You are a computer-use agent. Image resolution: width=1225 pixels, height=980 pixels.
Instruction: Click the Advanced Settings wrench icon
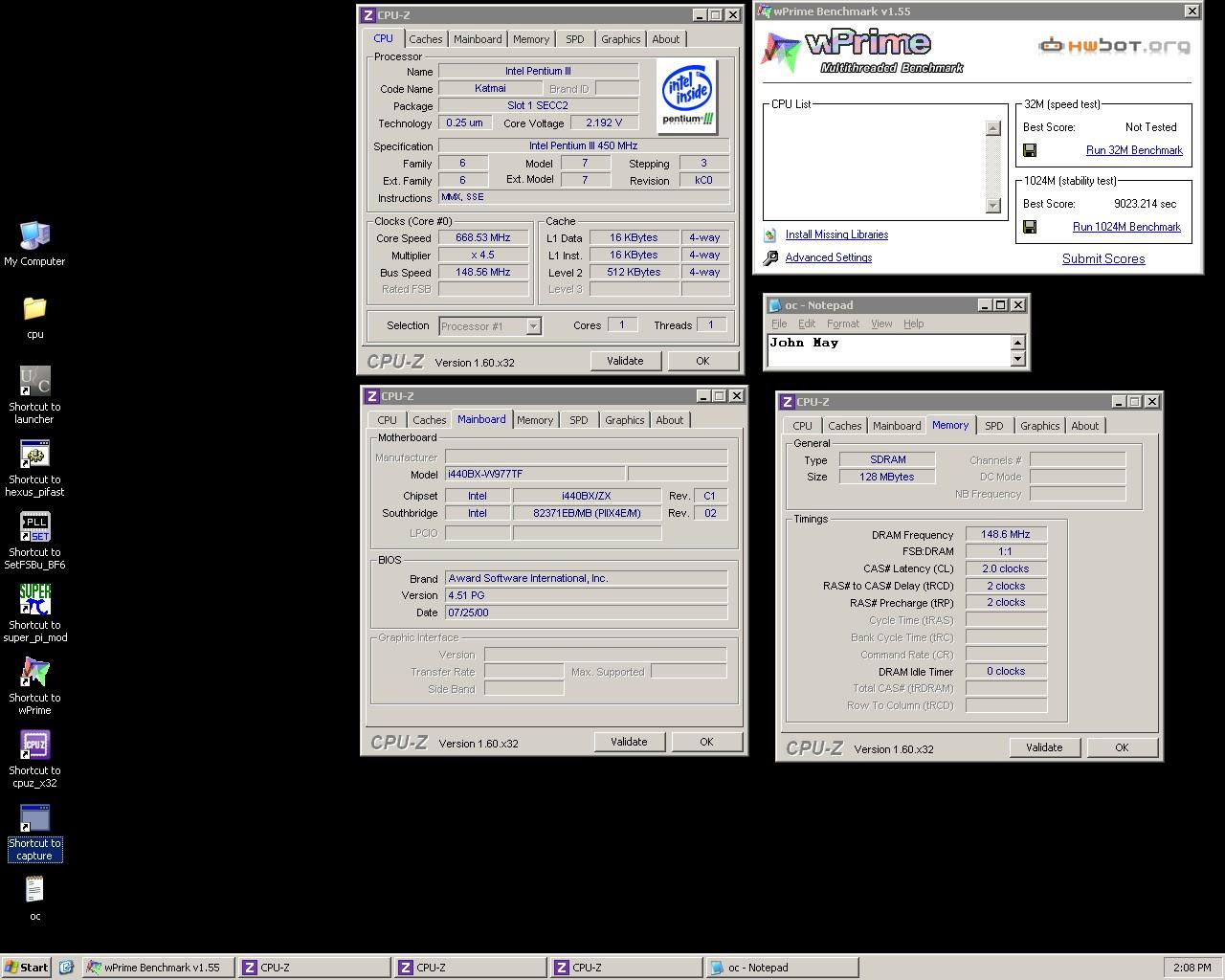(x=770, y=258)
